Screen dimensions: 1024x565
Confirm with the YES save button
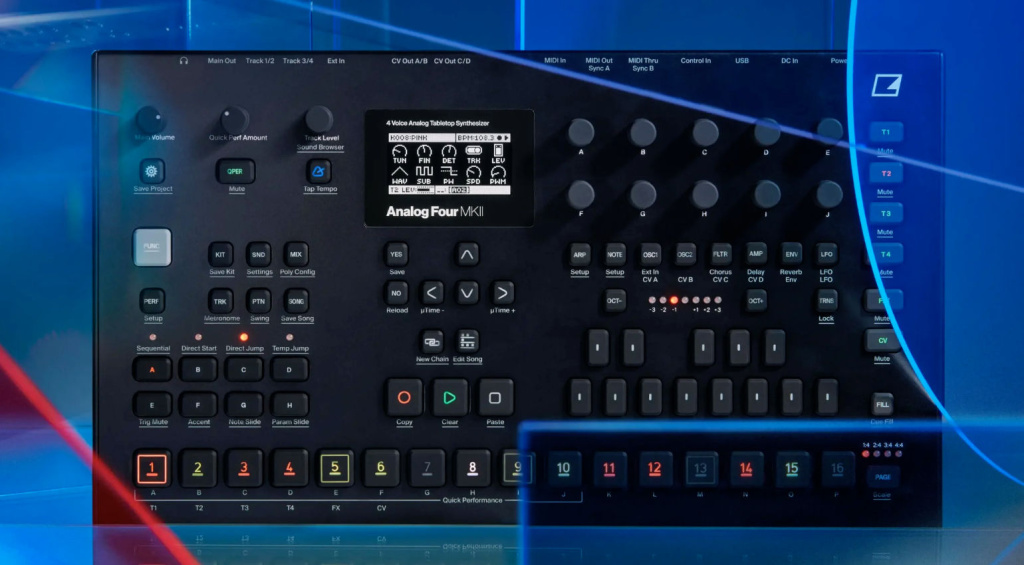396,255
